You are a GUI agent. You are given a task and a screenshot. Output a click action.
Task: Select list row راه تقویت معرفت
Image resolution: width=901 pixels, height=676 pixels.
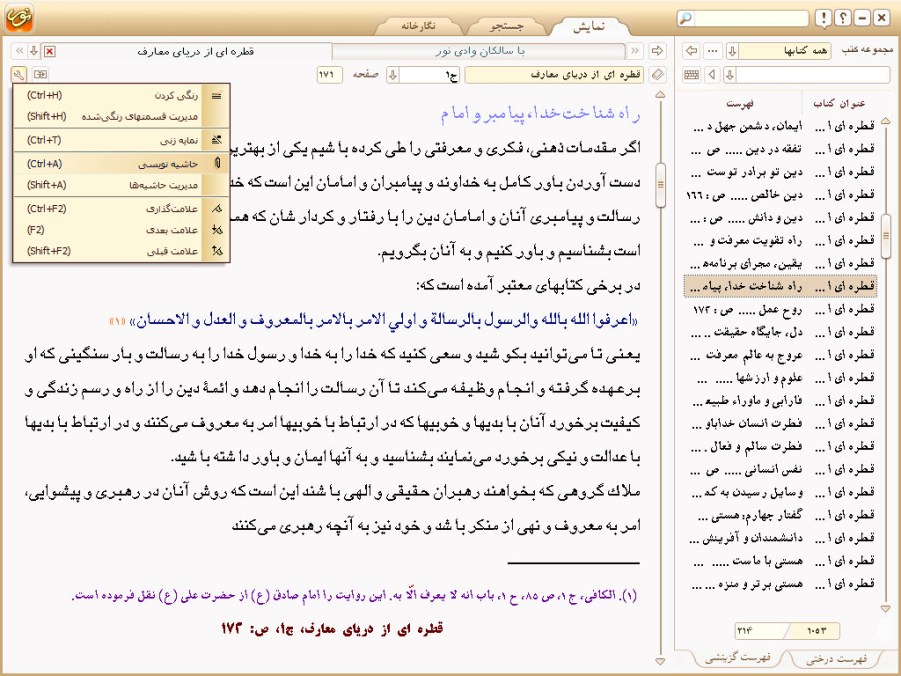(780, 240)
